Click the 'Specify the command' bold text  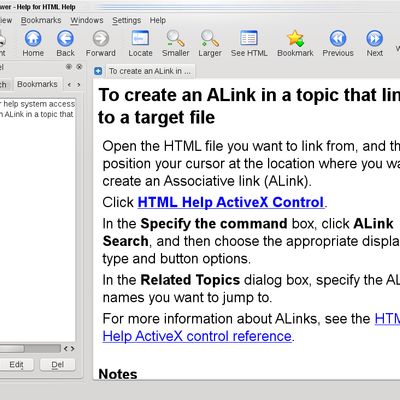pos(214,224)
